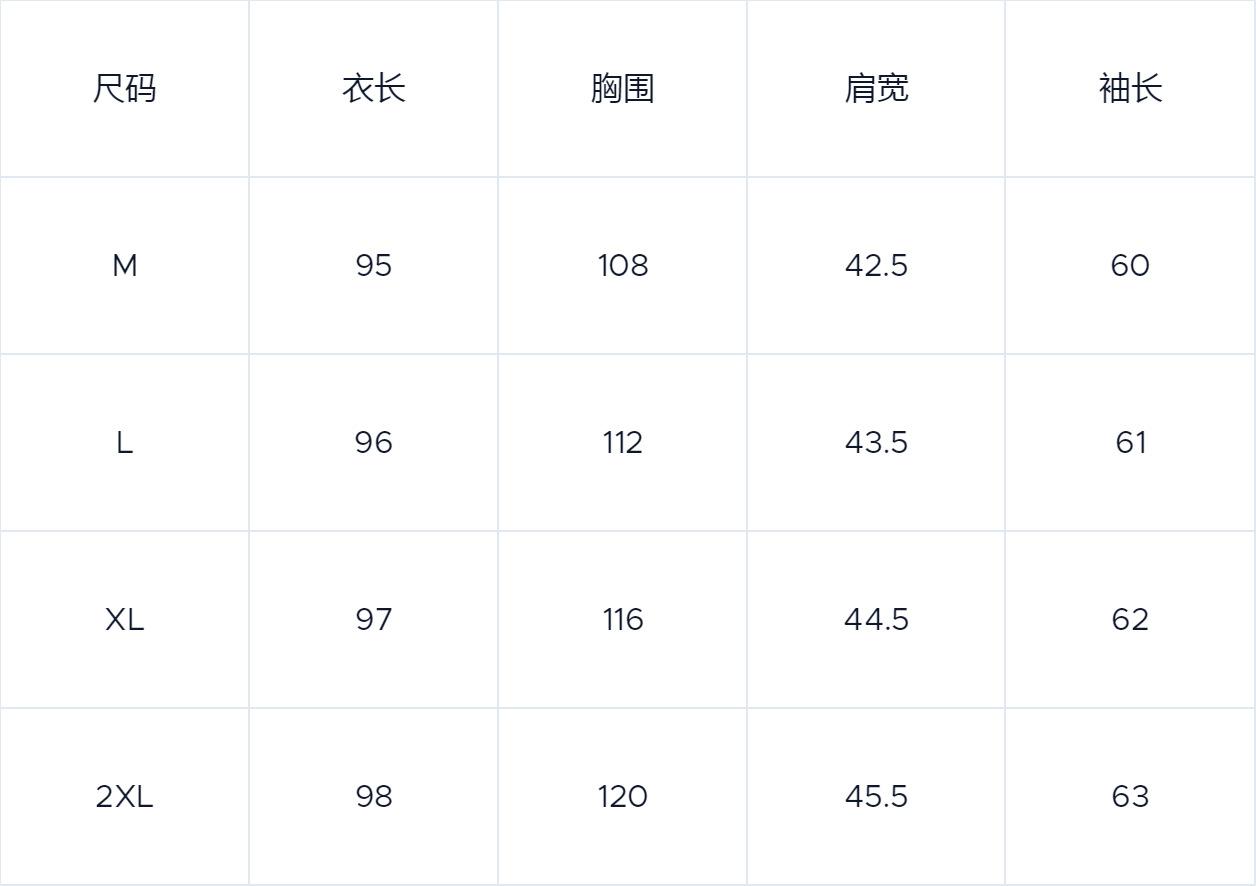Select the M size row label
The width and height of the screenshot is (1256, 886).
125,266
